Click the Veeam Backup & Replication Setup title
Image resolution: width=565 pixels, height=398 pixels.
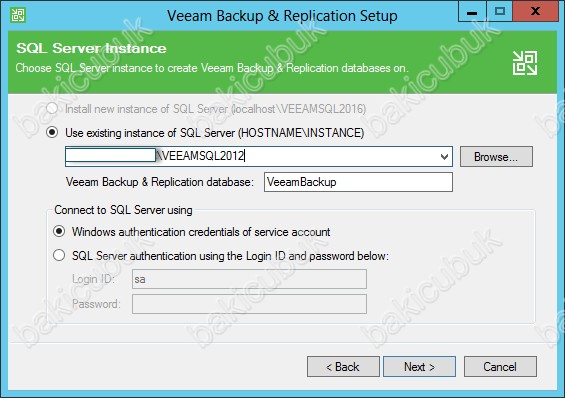pos(282,16)
